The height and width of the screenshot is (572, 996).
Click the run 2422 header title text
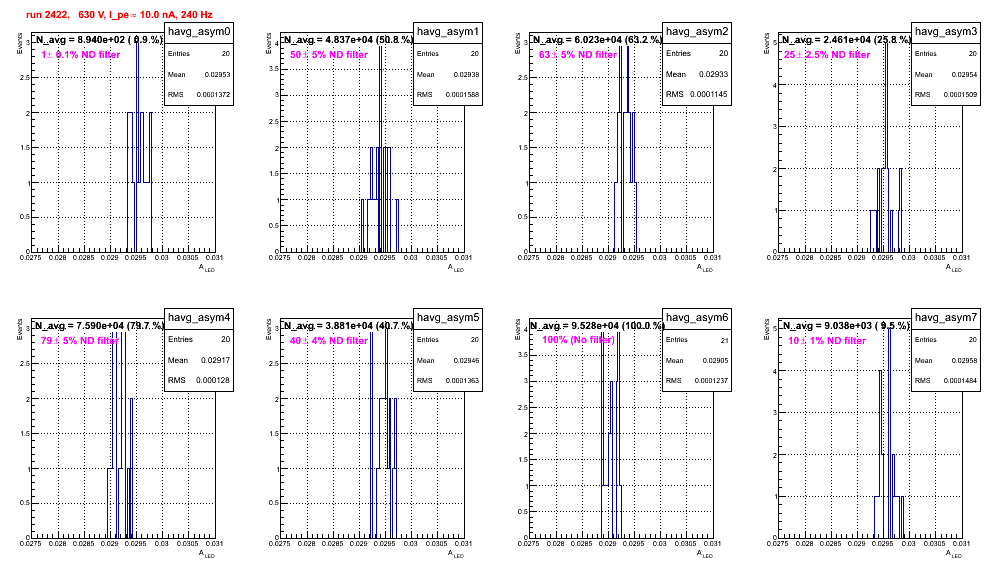(119, 15)
